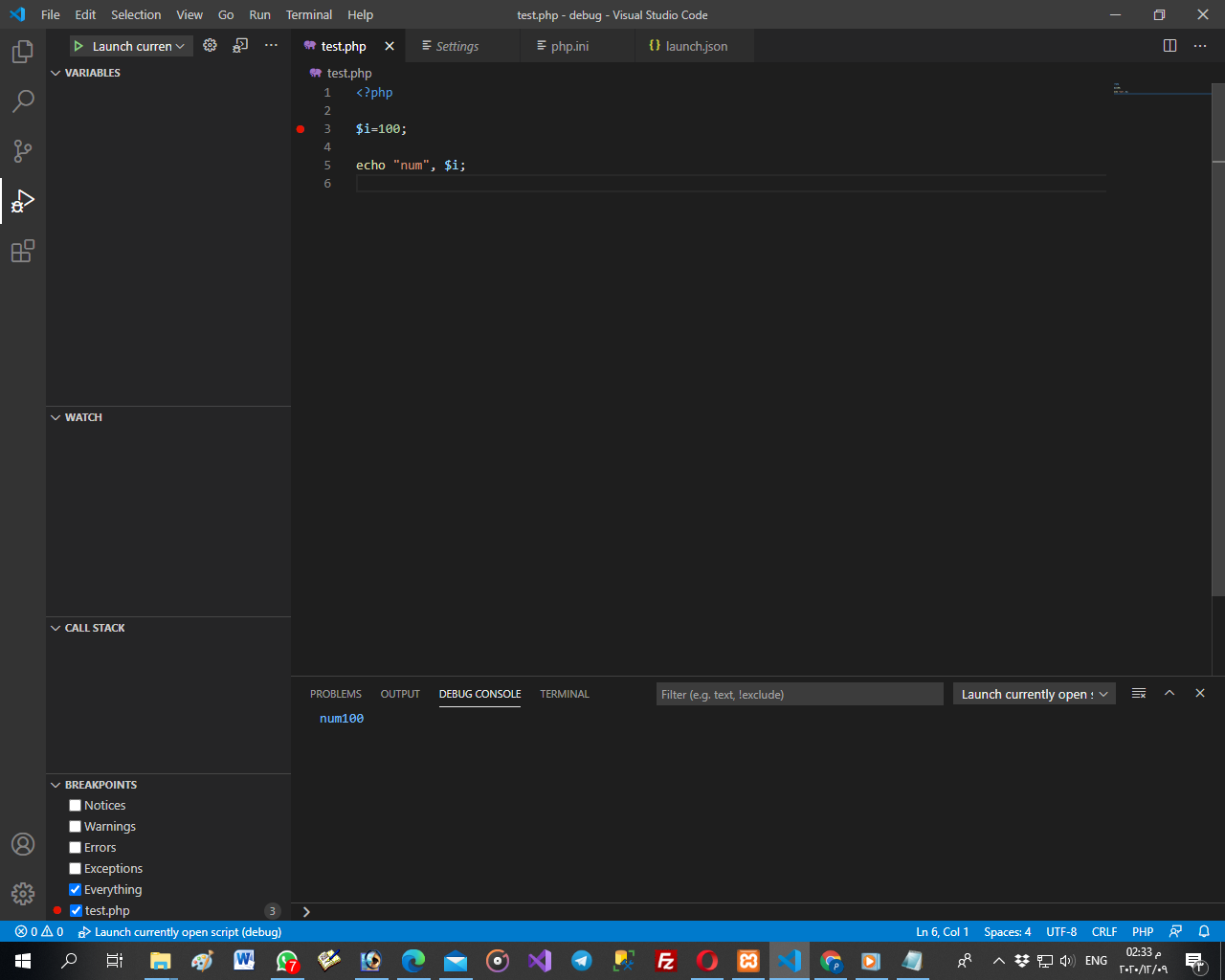The image size is (1225, 980).
Task: Open the Source Control view
Action: coord(23,151)
